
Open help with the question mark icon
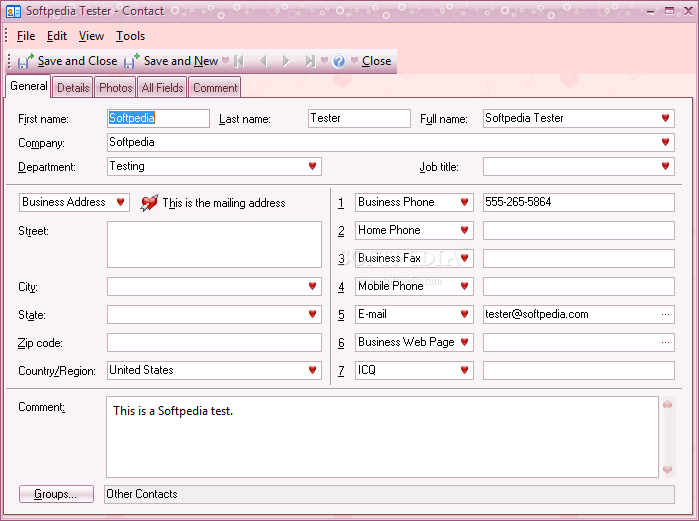click(339, 61)
